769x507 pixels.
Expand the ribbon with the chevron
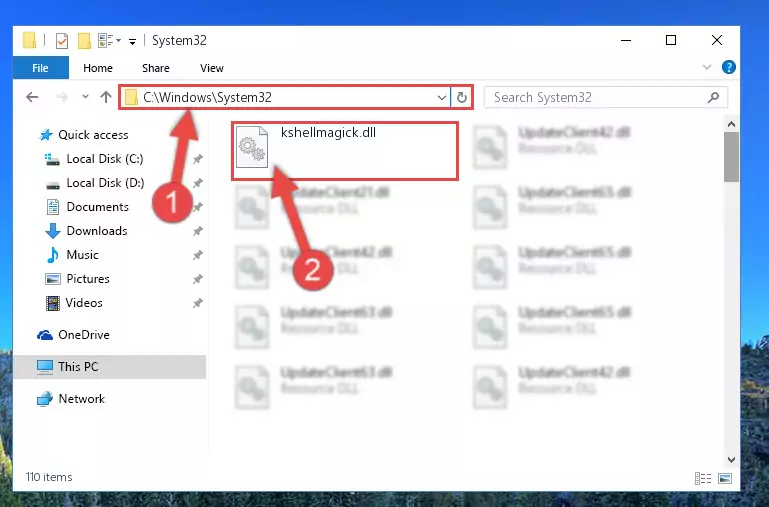pos(707,67)
